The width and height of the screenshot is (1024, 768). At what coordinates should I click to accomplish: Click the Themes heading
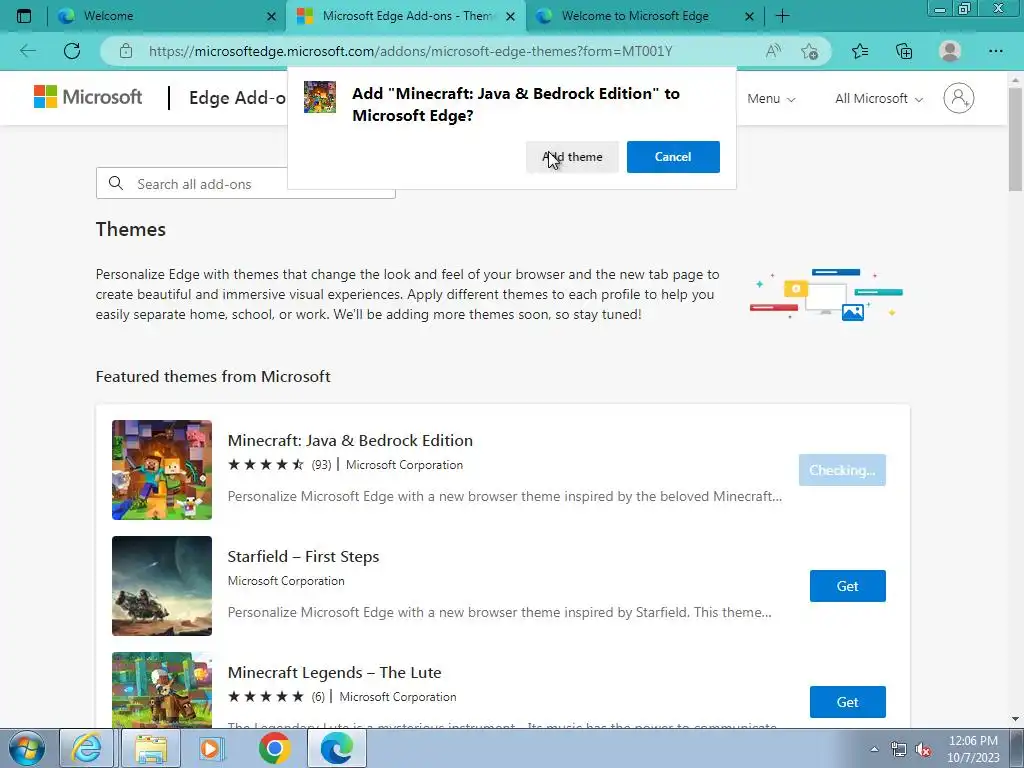131,229
